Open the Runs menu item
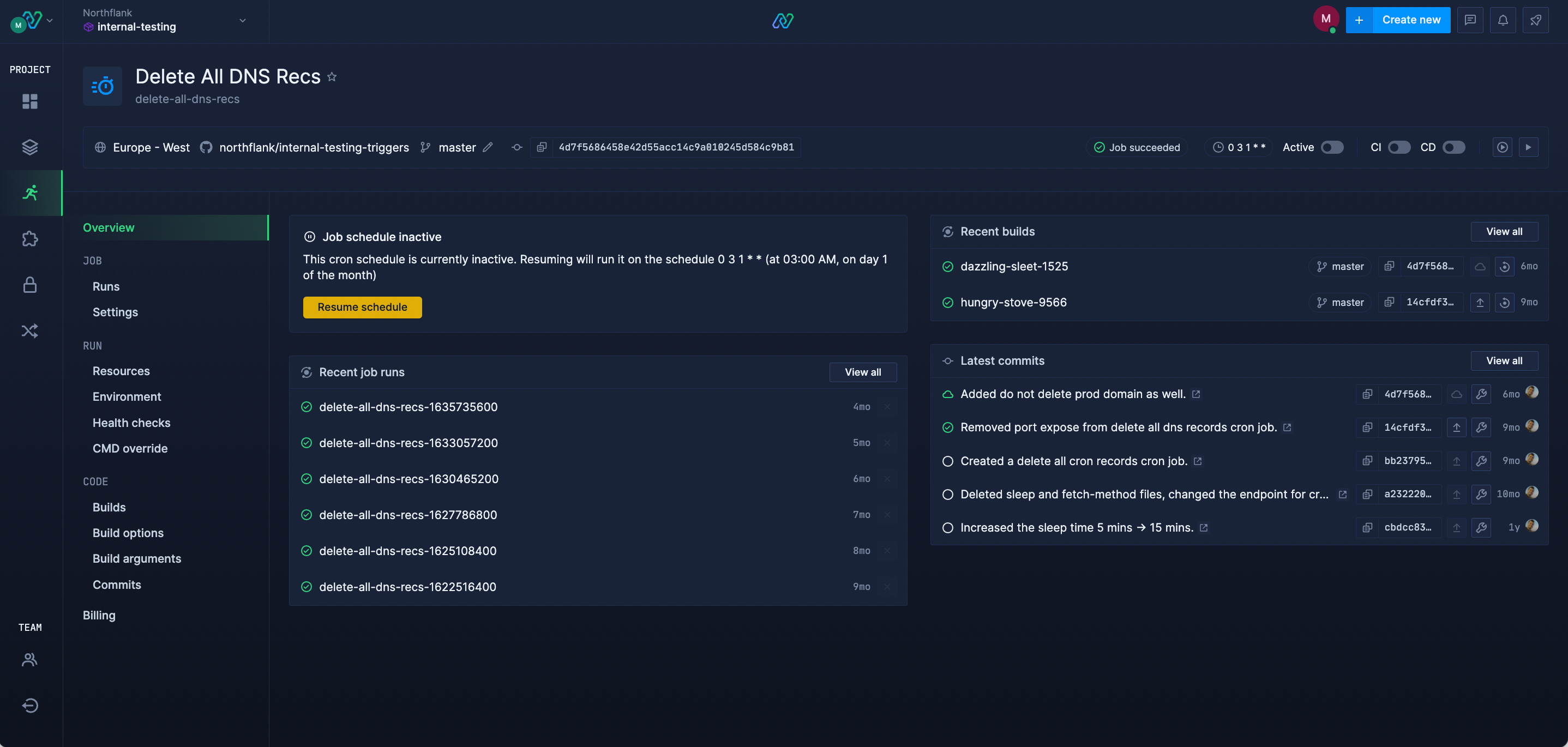 point(106,286)
